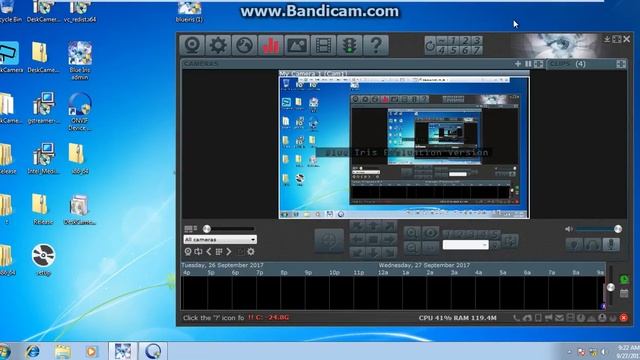Image resolution: width=640 pixels, height=360 pixels.
Task: Click the red X icon in status bar
Action: [624, 318]
